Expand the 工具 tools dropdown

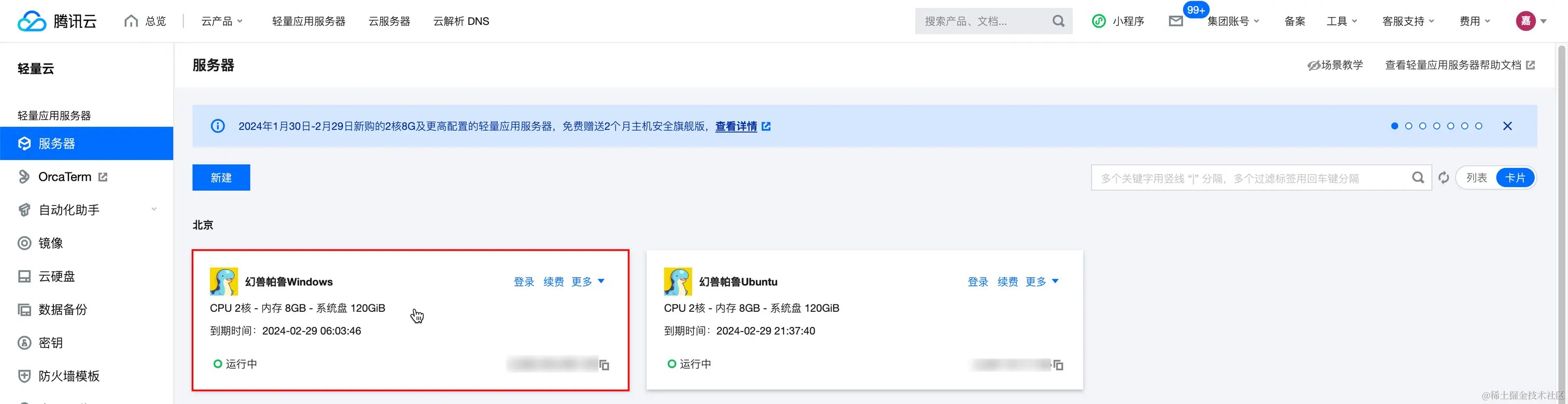(x=1341, y=21)
